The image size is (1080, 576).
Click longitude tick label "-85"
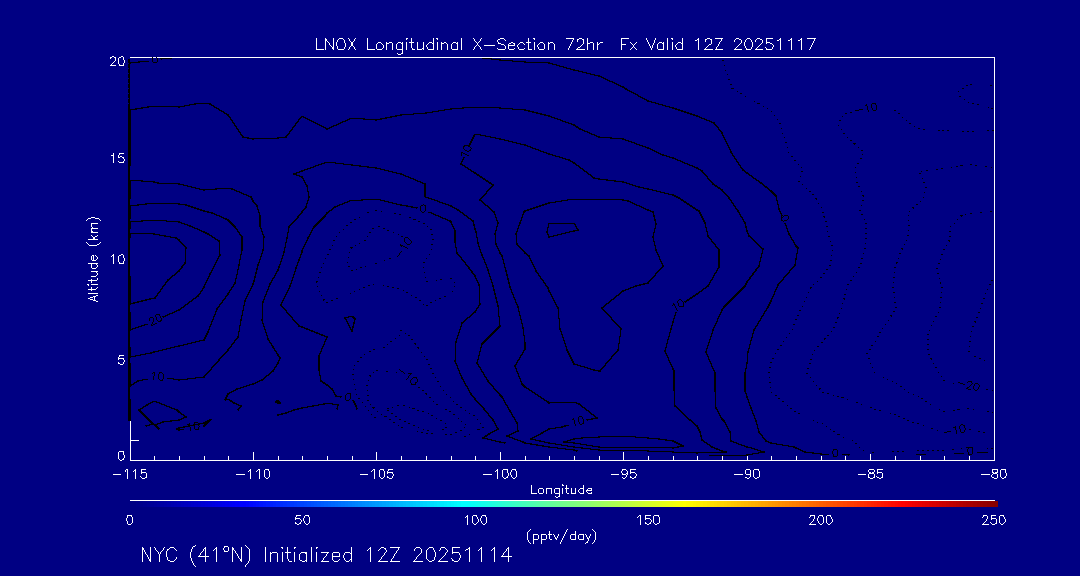[x=871, y=475]
